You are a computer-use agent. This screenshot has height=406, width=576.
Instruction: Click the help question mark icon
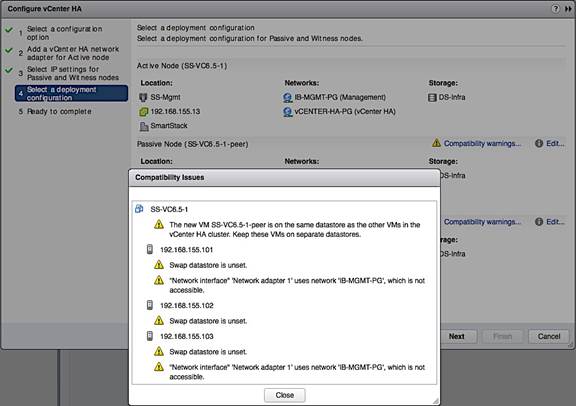click(555, 8)
